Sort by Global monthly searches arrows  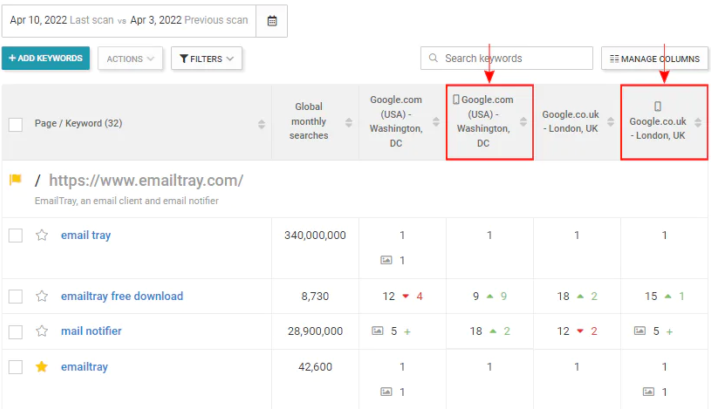[x=349, y=123]
